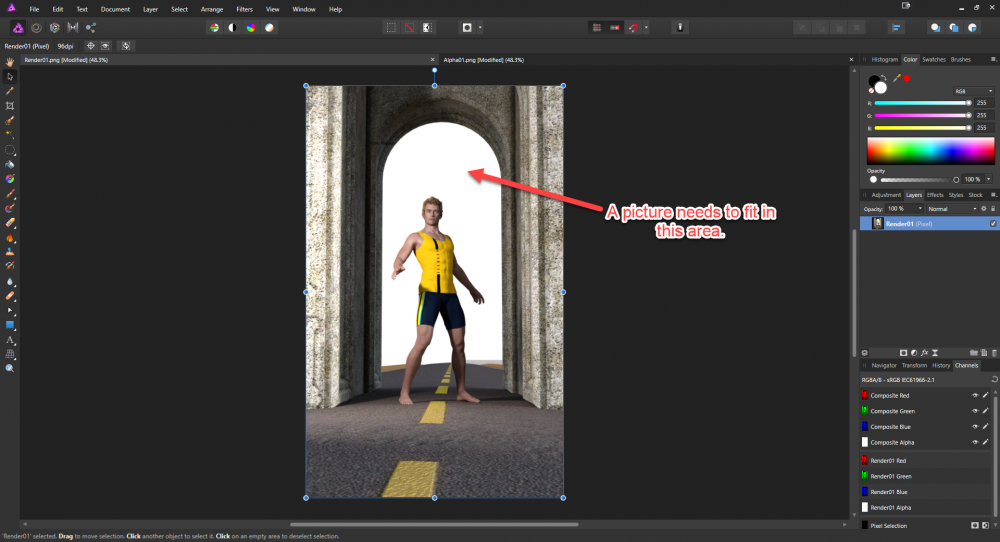1000x542 pixels.
Task: Select the Artistic Text tool
Action: tap(10, 340)
